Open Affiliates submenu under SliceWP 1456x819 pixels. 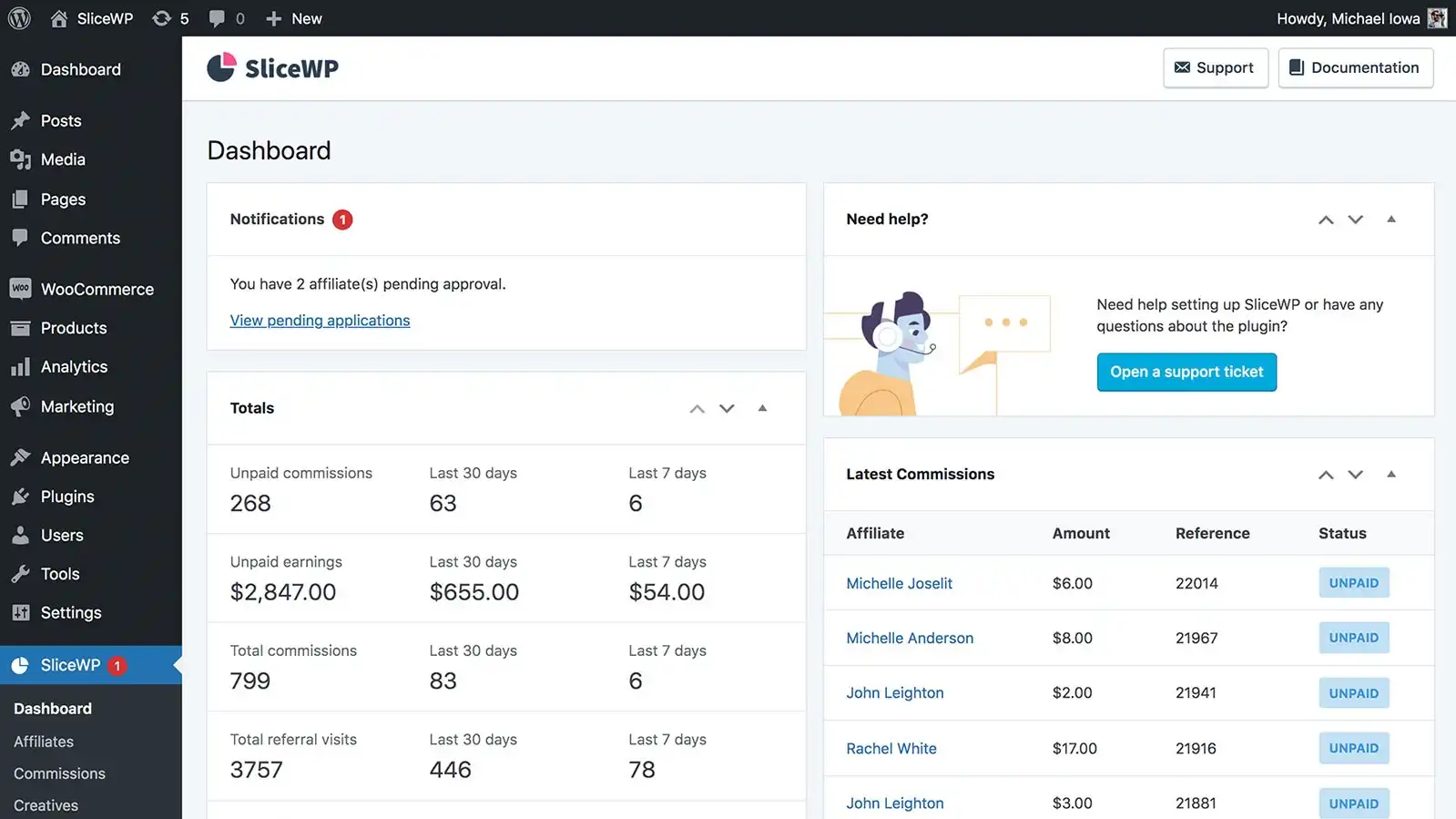pos(44,742)
